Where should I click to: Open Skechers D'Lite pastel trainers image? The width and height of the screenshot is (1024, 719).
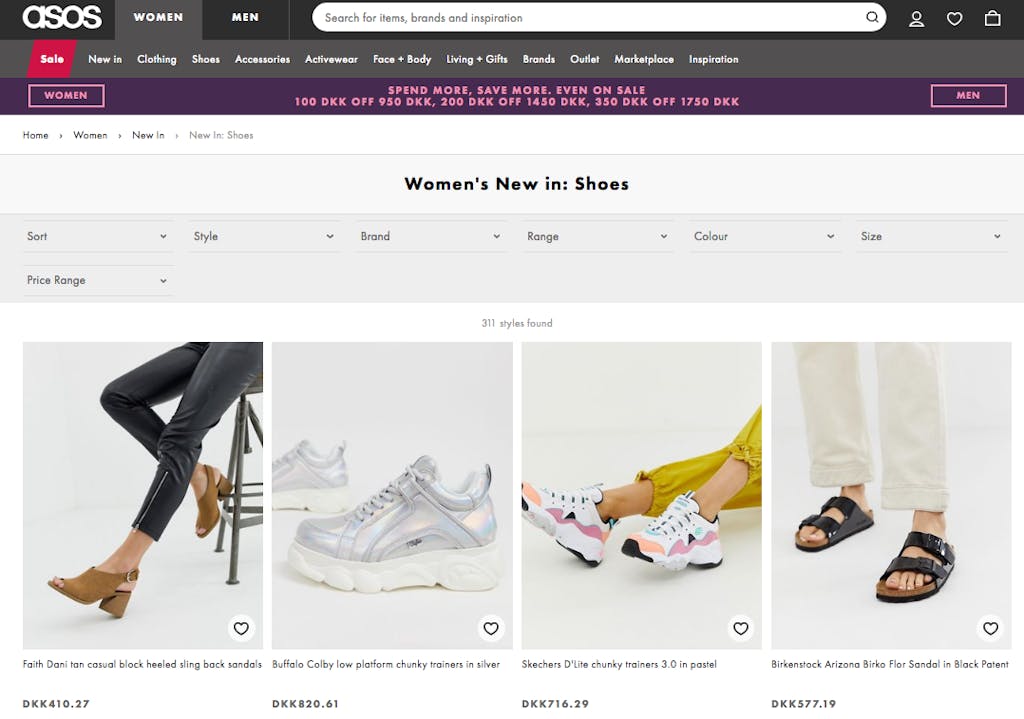641,495
